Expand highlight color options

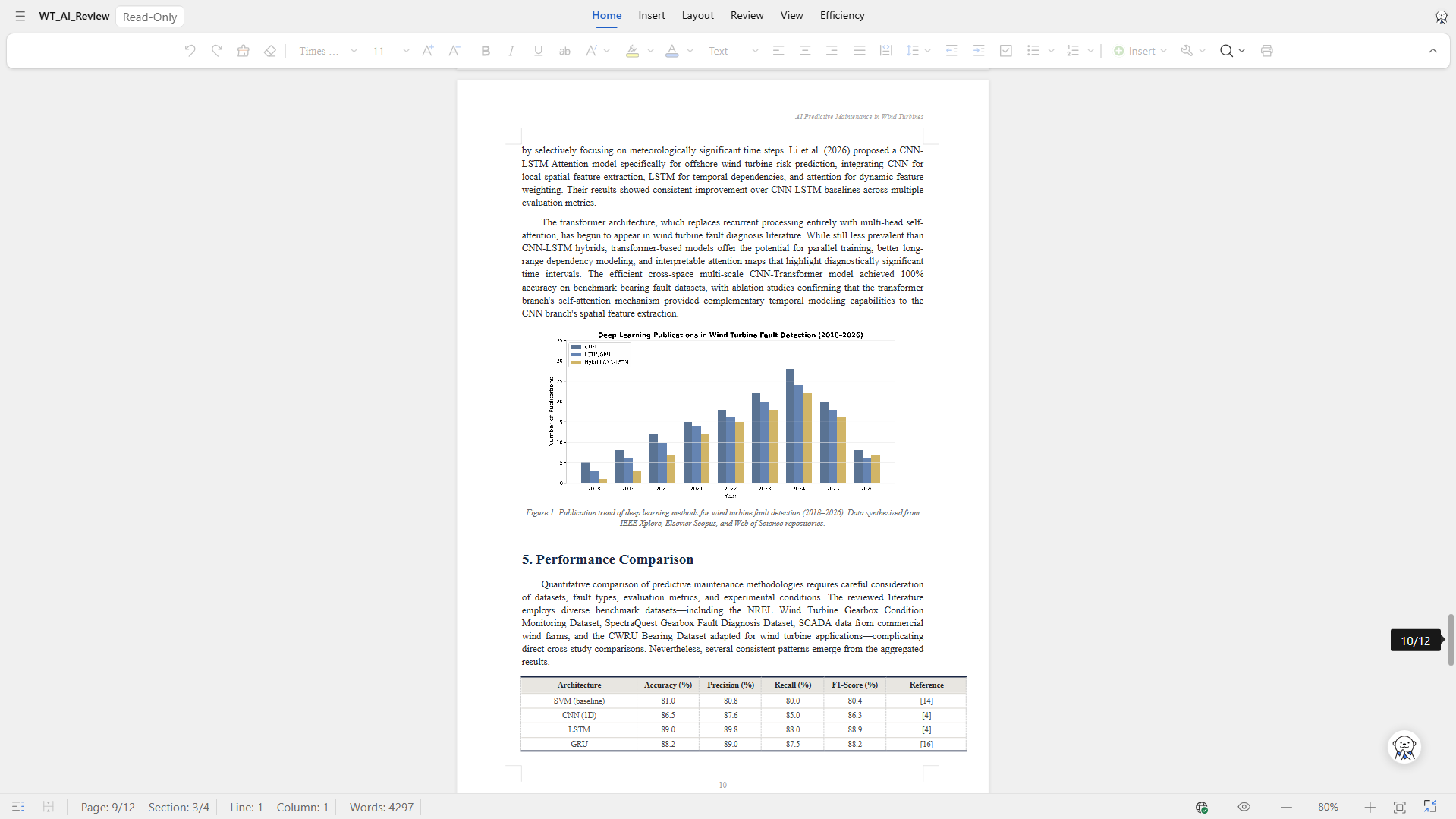click(650, 51)
